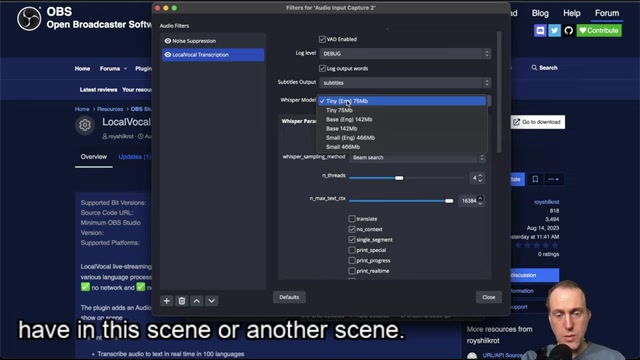Screen dimensions: 640x360
Task: Switch to the Updates (1) tab
Action: 135,157
